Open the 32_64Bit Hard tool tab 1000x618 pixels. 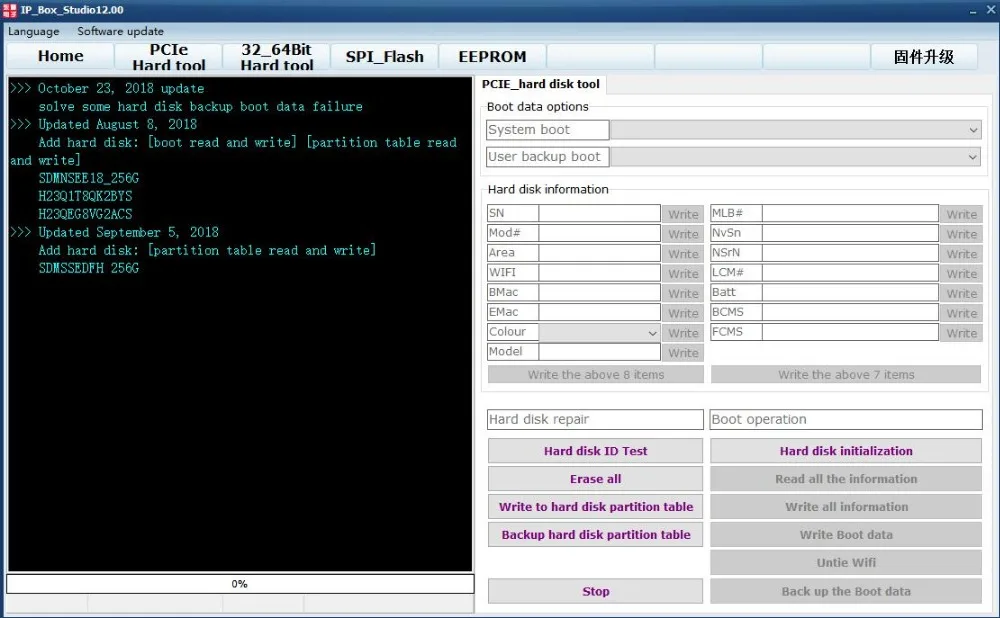276,56
